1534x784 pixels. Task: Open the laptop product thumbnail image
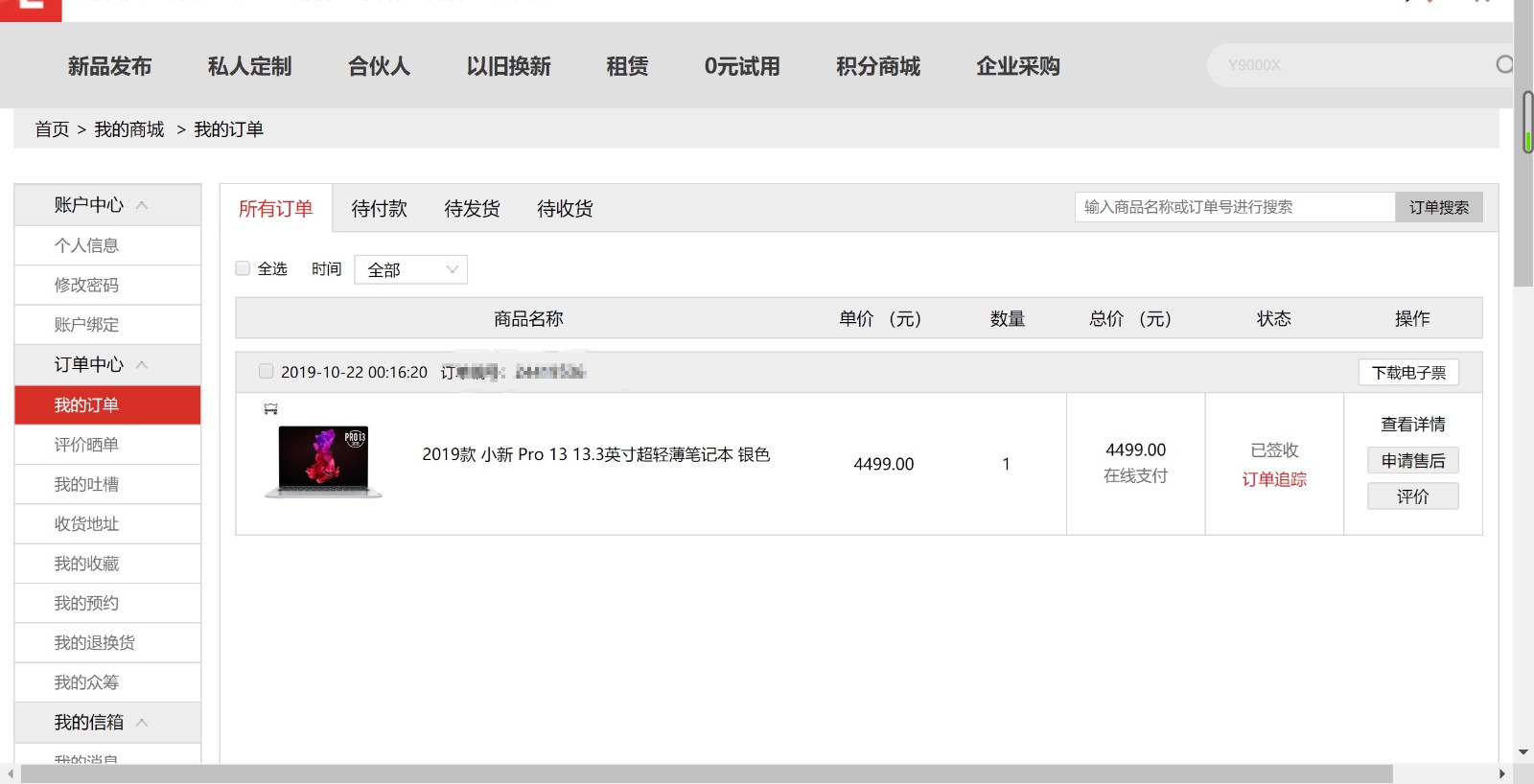pyautogui.click(x=323, y=462)
